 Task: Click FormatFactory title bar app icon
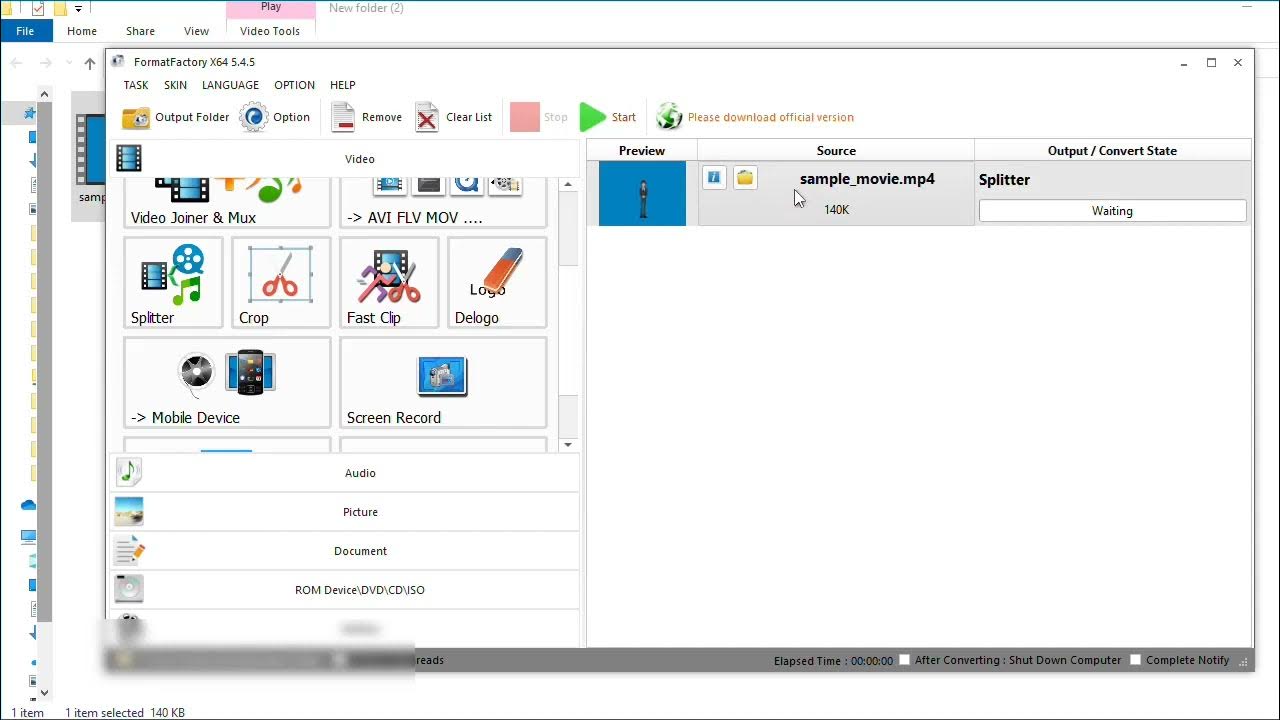(x=118, y=62)
